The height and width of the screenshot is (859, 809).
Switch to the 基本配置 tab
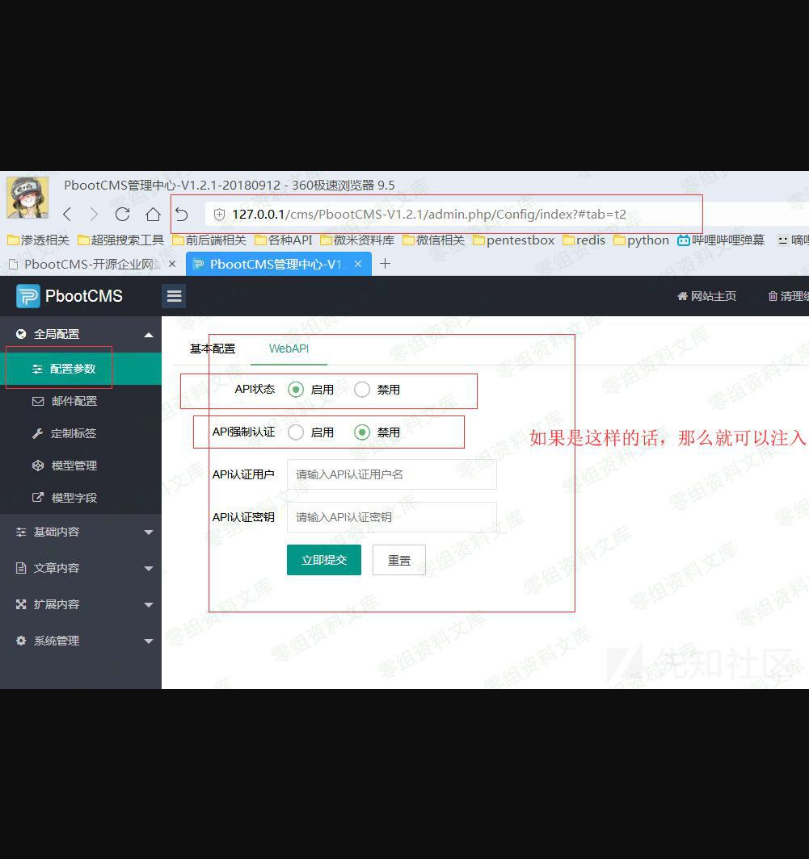[212, 349]
